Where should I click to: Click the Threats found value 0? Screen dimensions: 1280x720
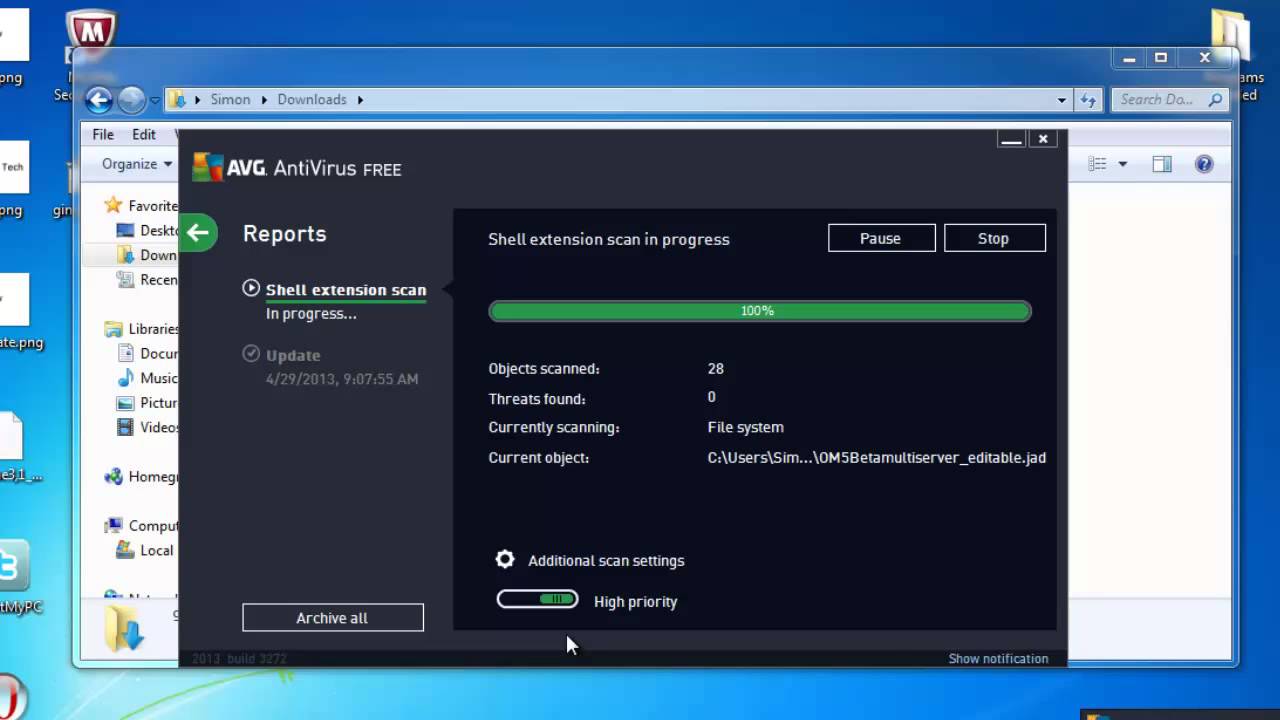coord(711,397)
